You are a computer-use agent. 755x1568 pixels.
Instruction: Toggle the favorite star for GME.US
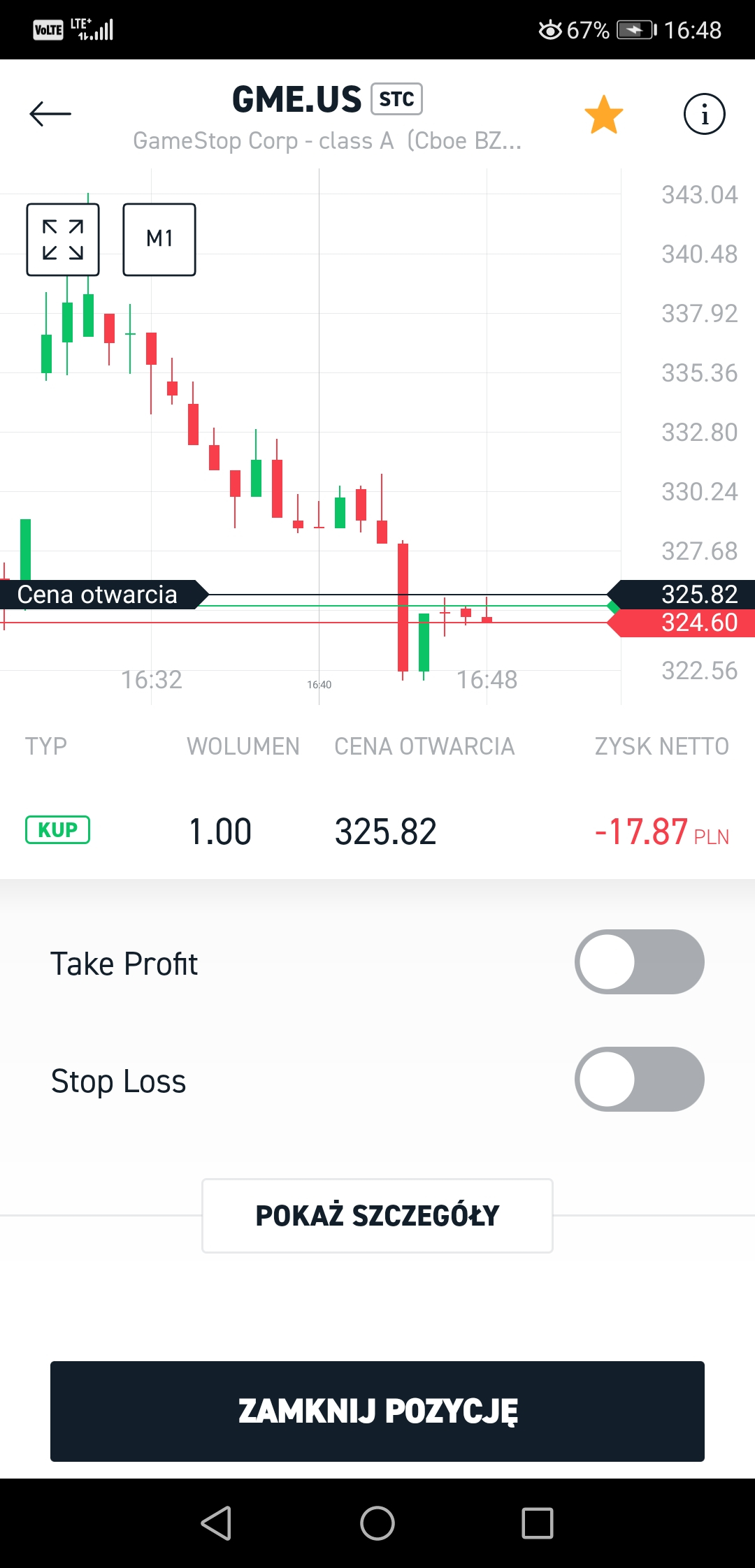pyautogui.click(x=603, y=115)
